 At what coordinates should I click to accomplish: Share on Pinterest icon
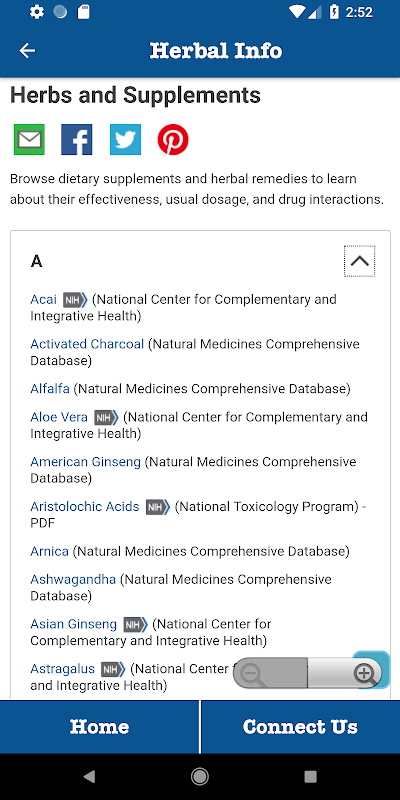(x=173, y=139)
